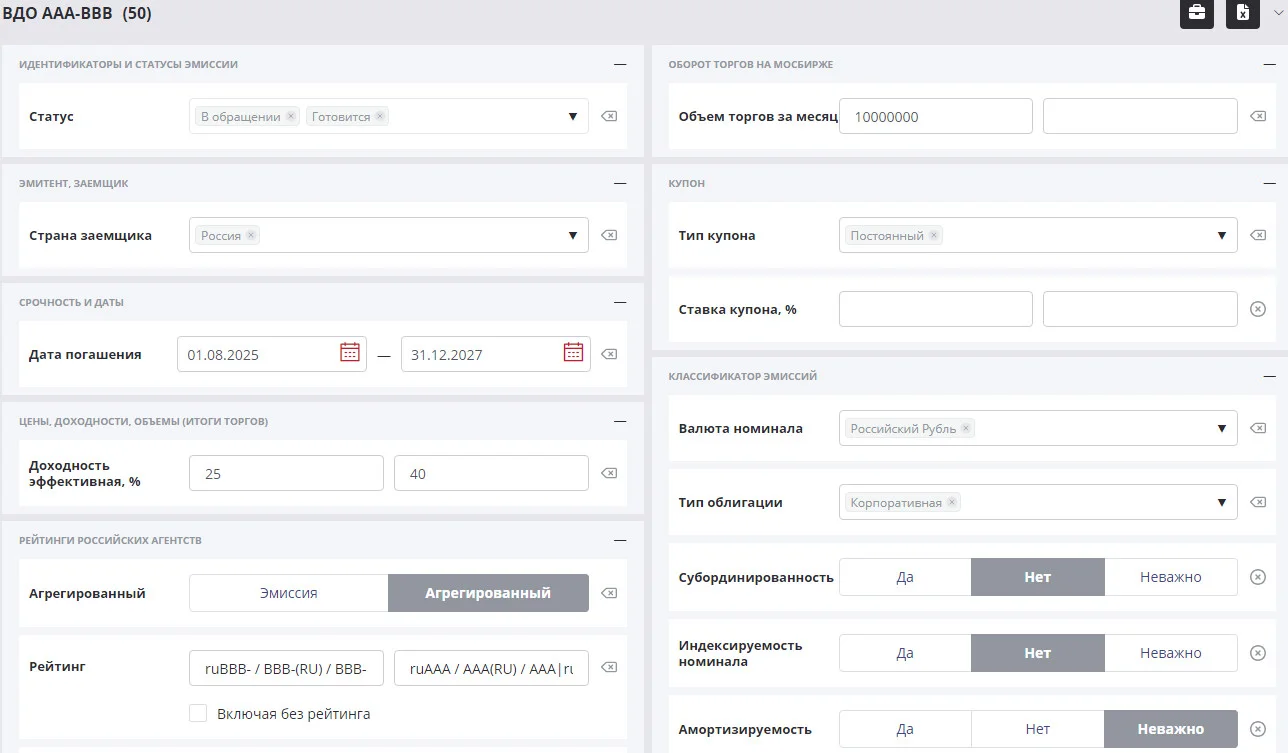This screenshot has height=753, width=1288.
Task: Clear the Валюта номинала field with the backspace icon
Action: click(x=1258, y=428)
